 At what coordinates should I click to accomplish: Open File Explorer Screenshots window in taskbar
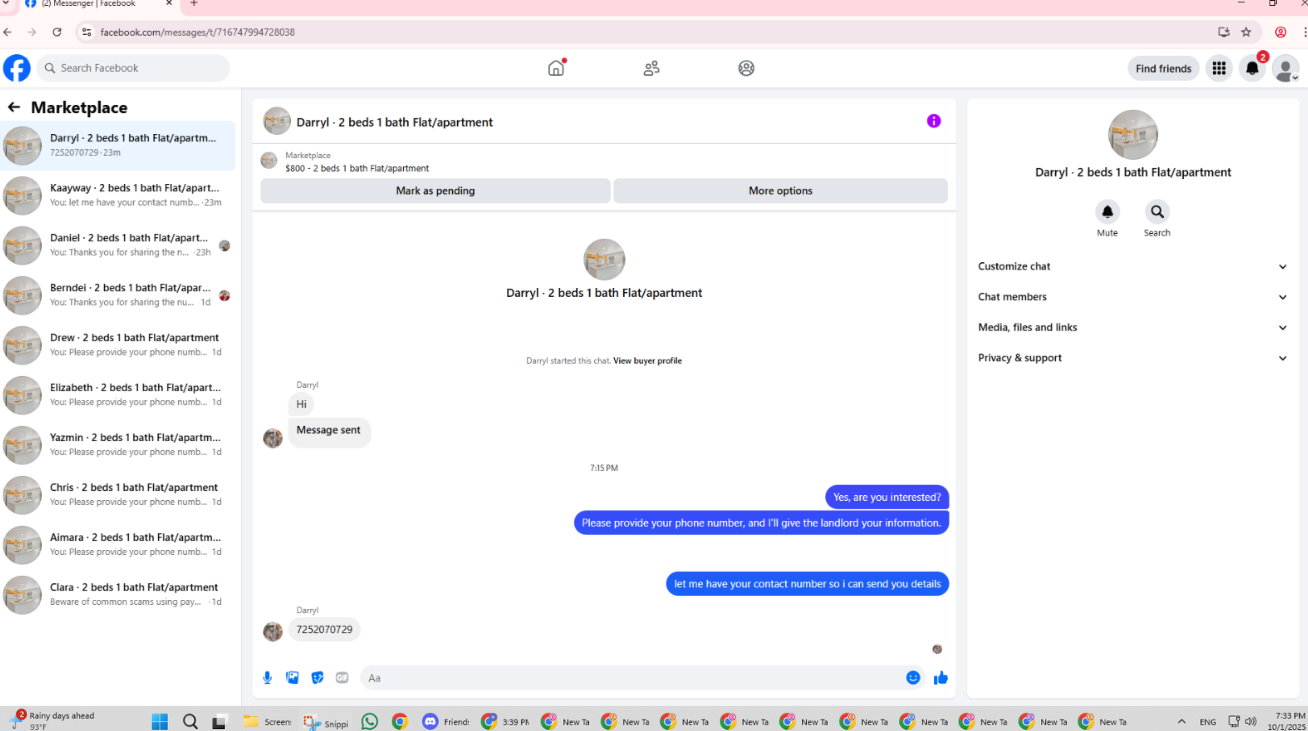pos(268,721)
